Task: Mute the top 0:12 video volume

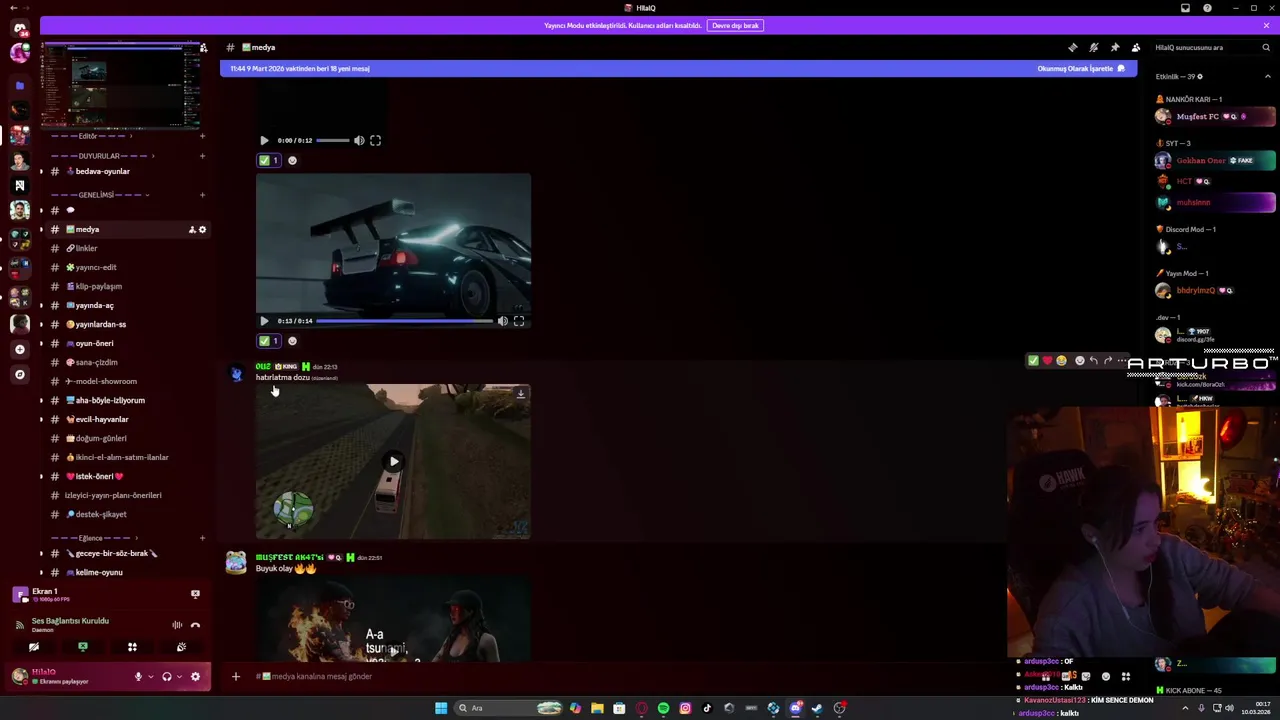Action: pyautogui.click(x=359, y=141)
